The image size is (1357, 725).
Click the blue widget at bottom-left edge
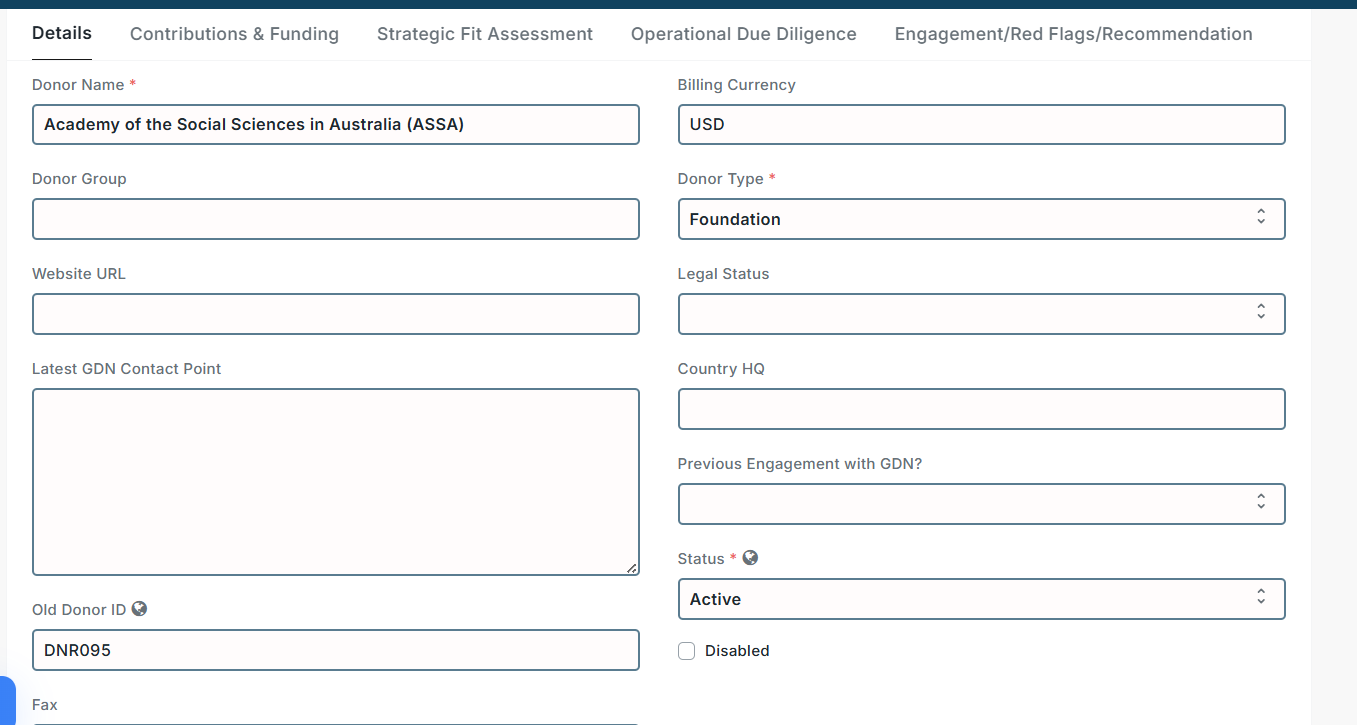point(8,702)
